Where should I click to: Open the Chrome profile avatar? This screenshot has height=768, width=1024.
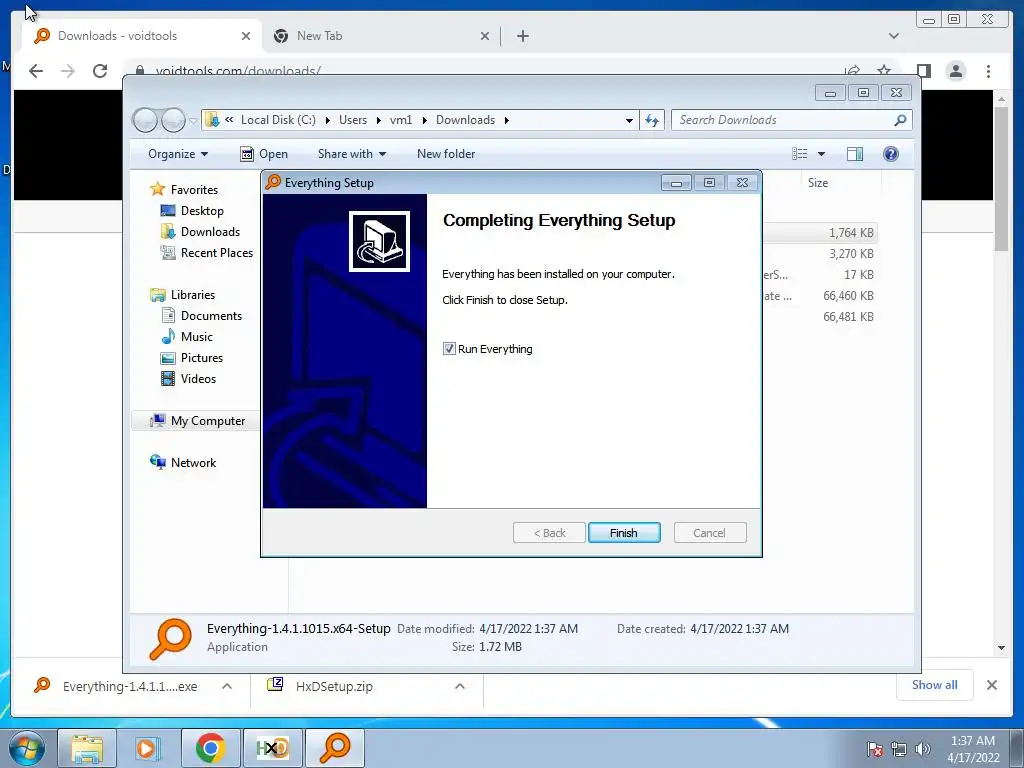(x=956, y=71)
